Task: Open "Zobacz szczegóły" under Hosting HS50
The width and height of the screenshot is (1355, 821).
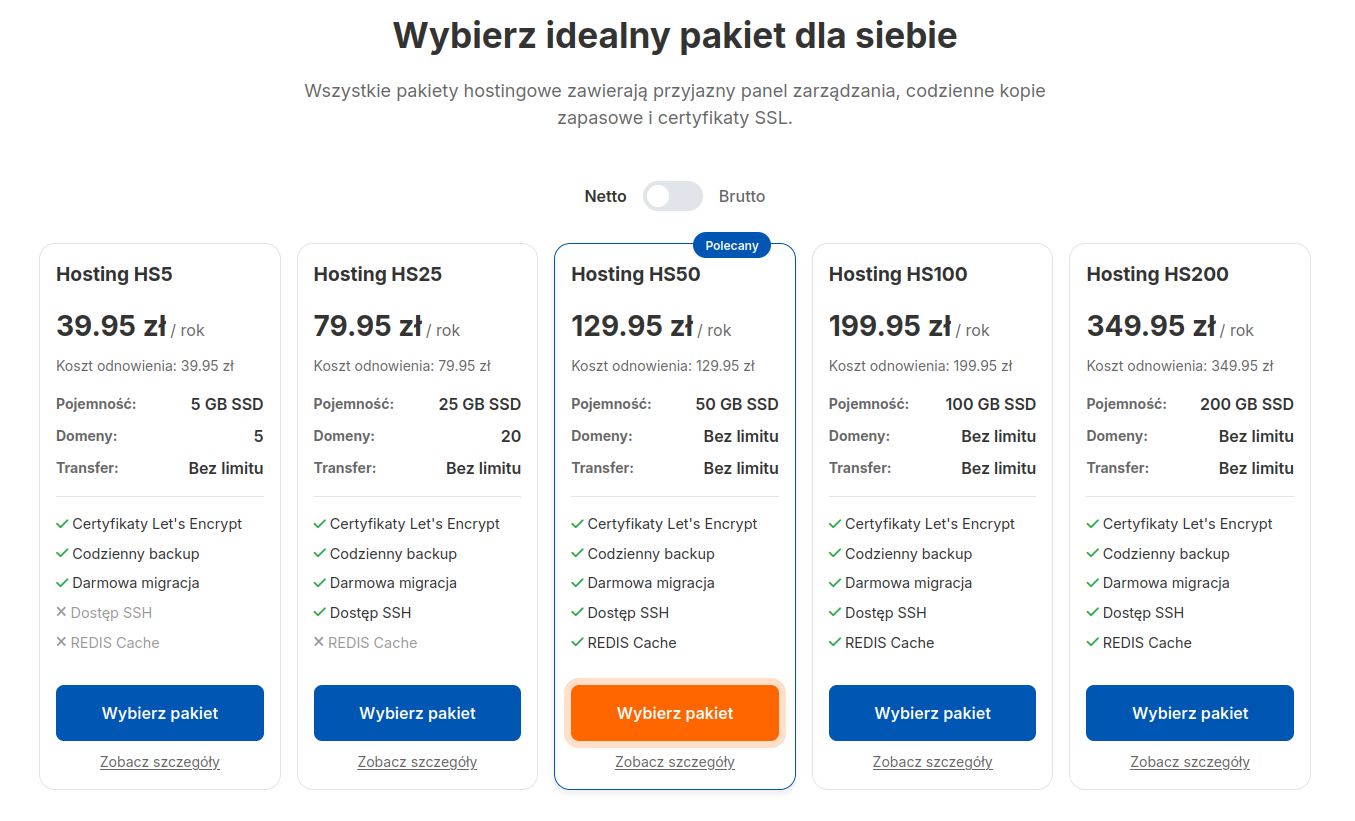Action: [674, 761]
